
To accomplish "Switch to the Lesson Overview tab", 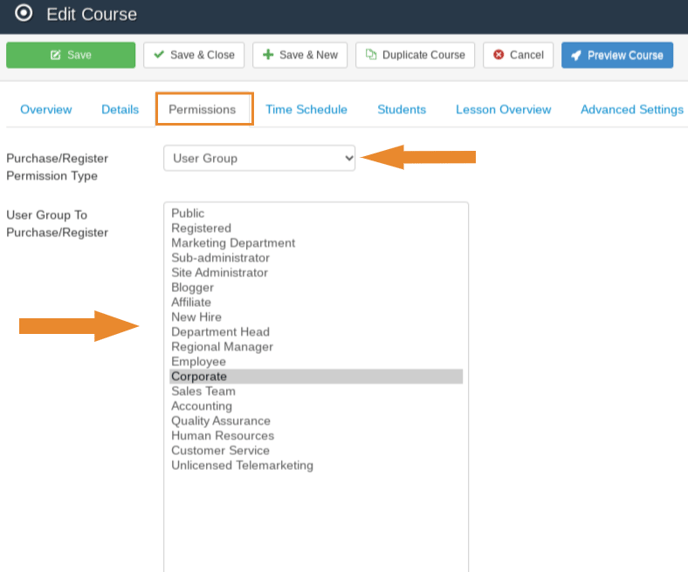I will [503, 110].
